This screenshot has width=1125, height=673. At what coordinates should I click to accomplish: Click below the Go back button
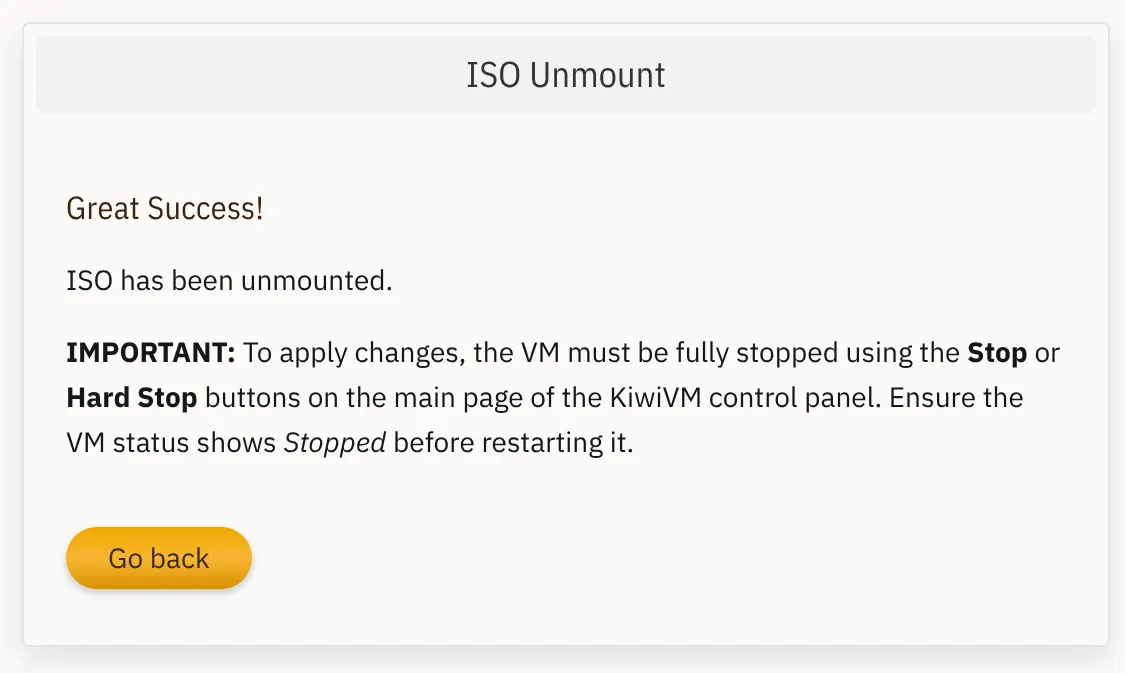tap(158, 615)
